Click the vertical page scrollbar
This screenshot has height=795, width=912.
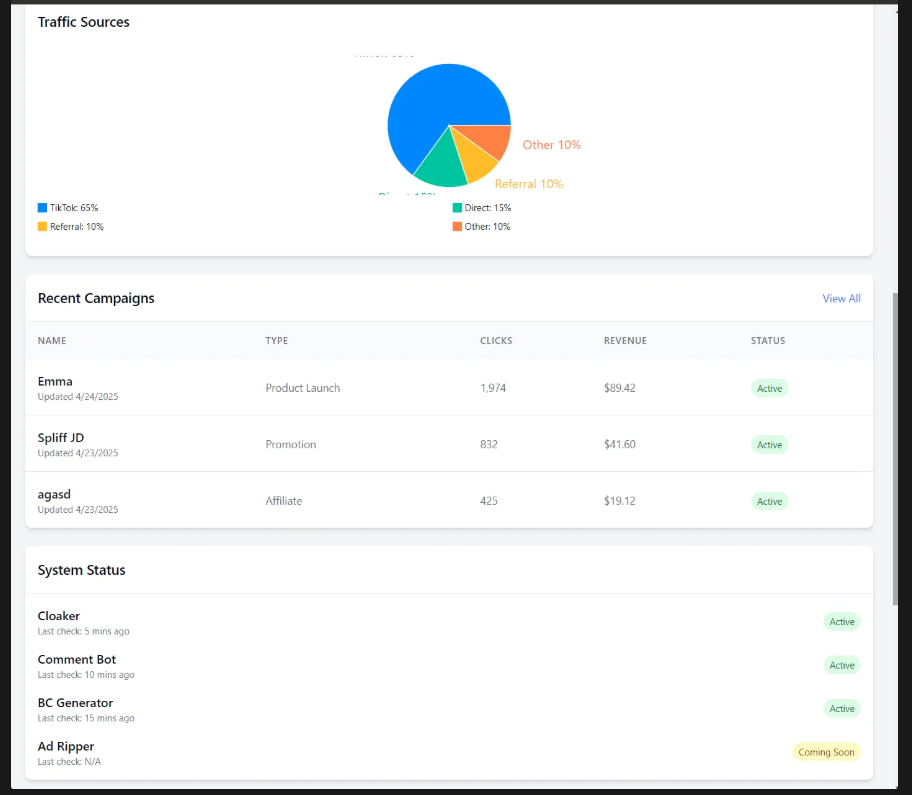pyautogui.click(x=896, y=450)
